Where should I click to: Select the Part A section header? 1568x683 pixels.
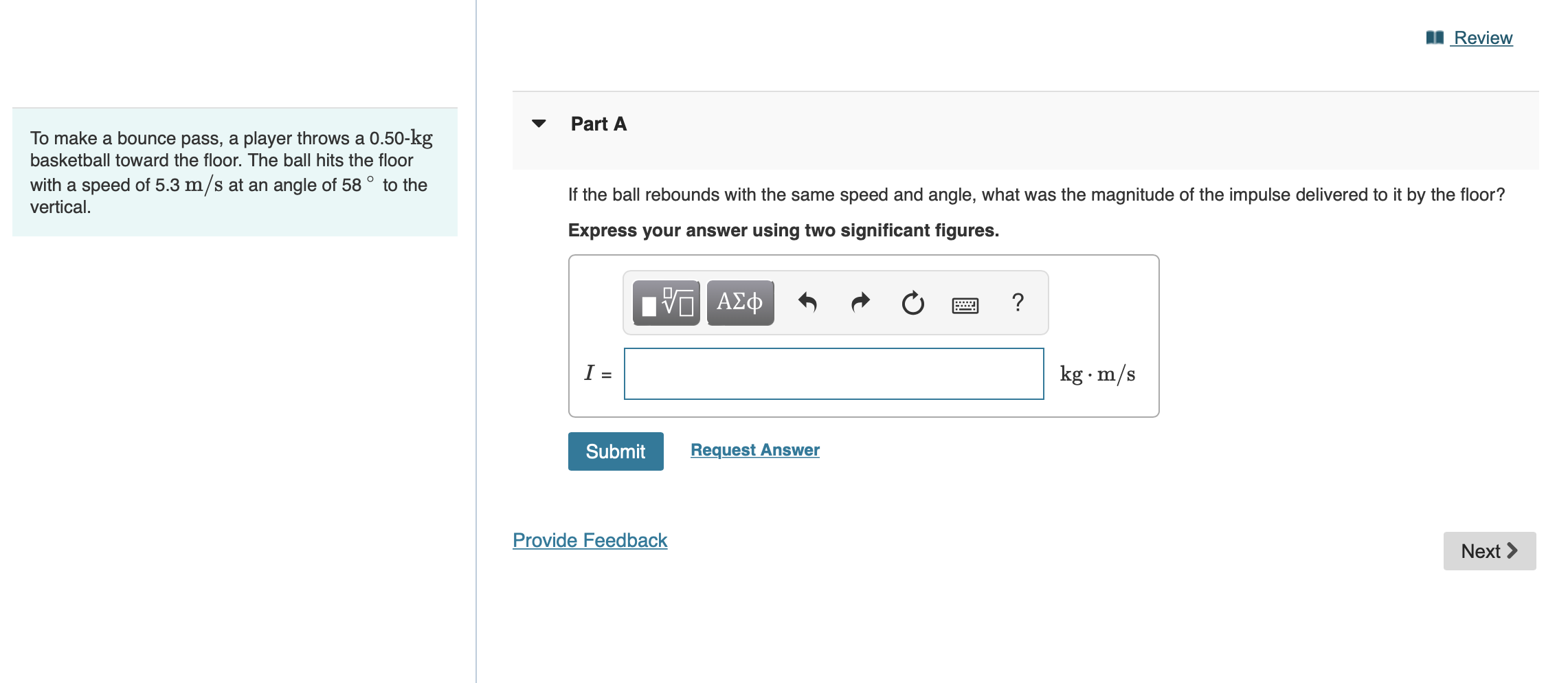point(597,124)
